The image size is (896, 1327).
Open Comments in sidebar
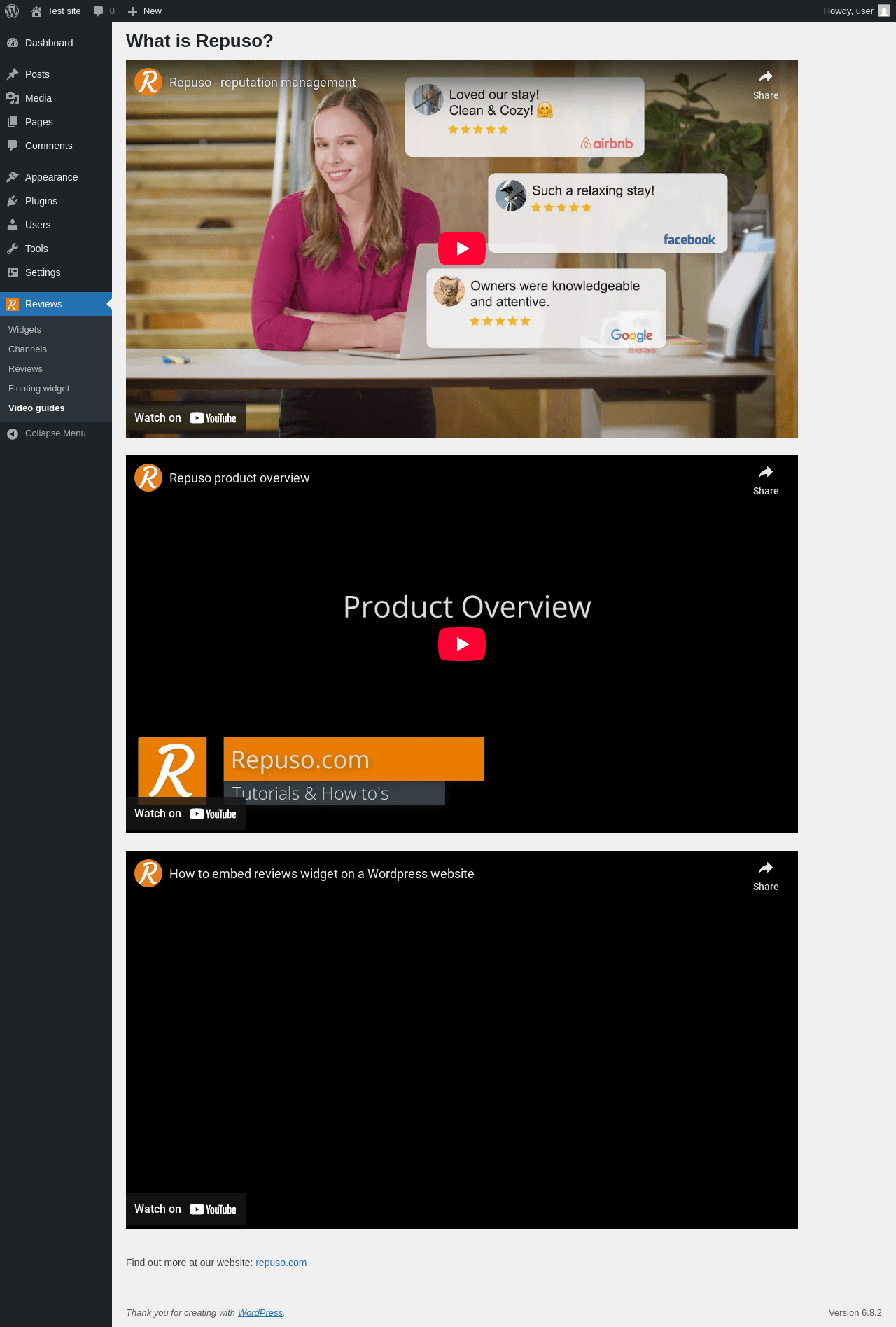[x=56, y=146]
